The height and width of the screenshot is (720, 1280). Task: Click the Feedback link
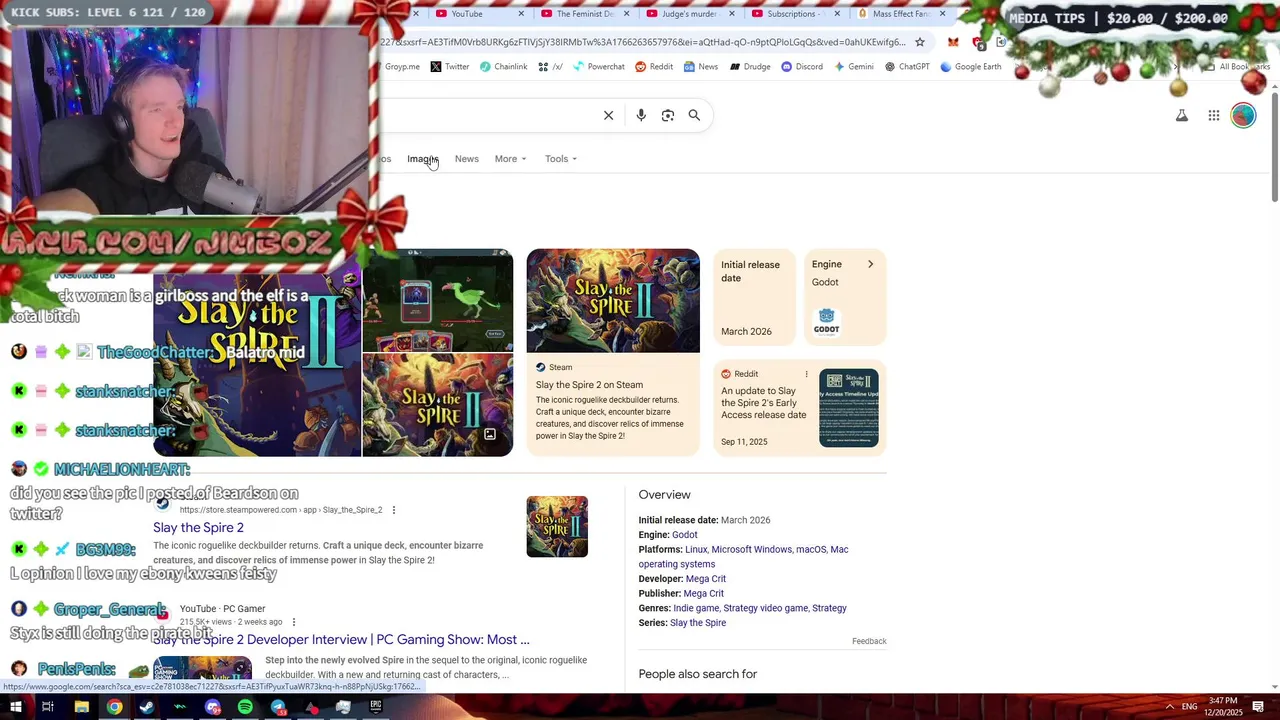tap(869, 641)
